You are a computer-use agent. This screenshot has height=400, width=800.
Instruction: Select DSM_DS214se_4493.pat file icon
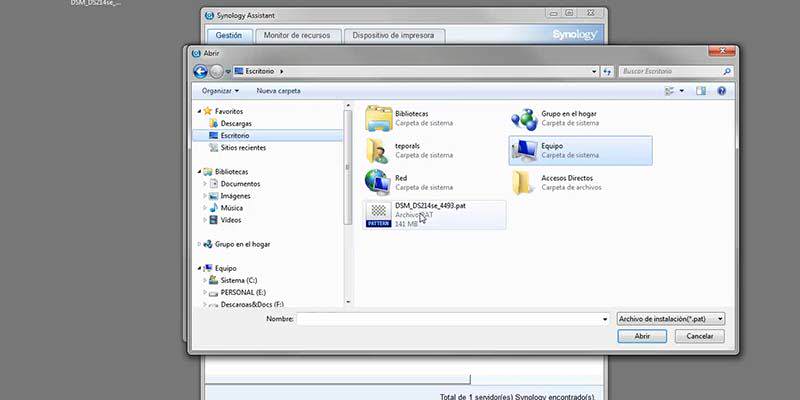(x=379, y=215)
